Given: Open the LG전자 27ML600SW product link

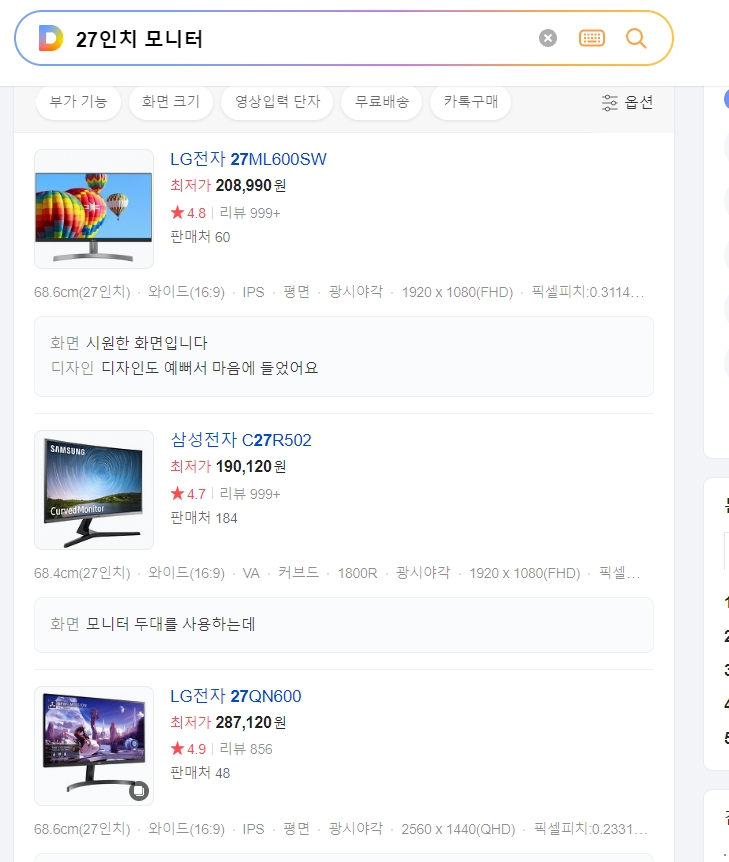Looking at the screenshot, I should 248,159.
